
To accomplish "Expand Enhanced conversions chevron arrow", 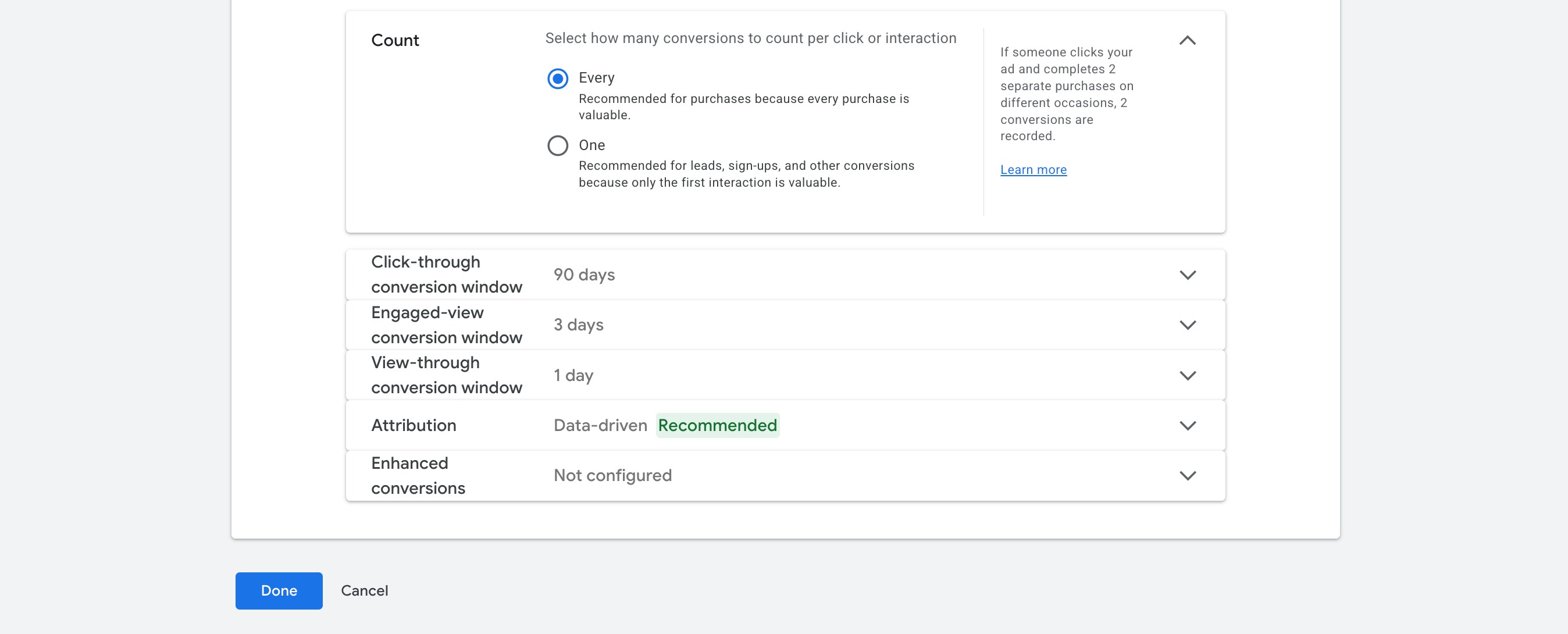I will [x=1187, y=476].
